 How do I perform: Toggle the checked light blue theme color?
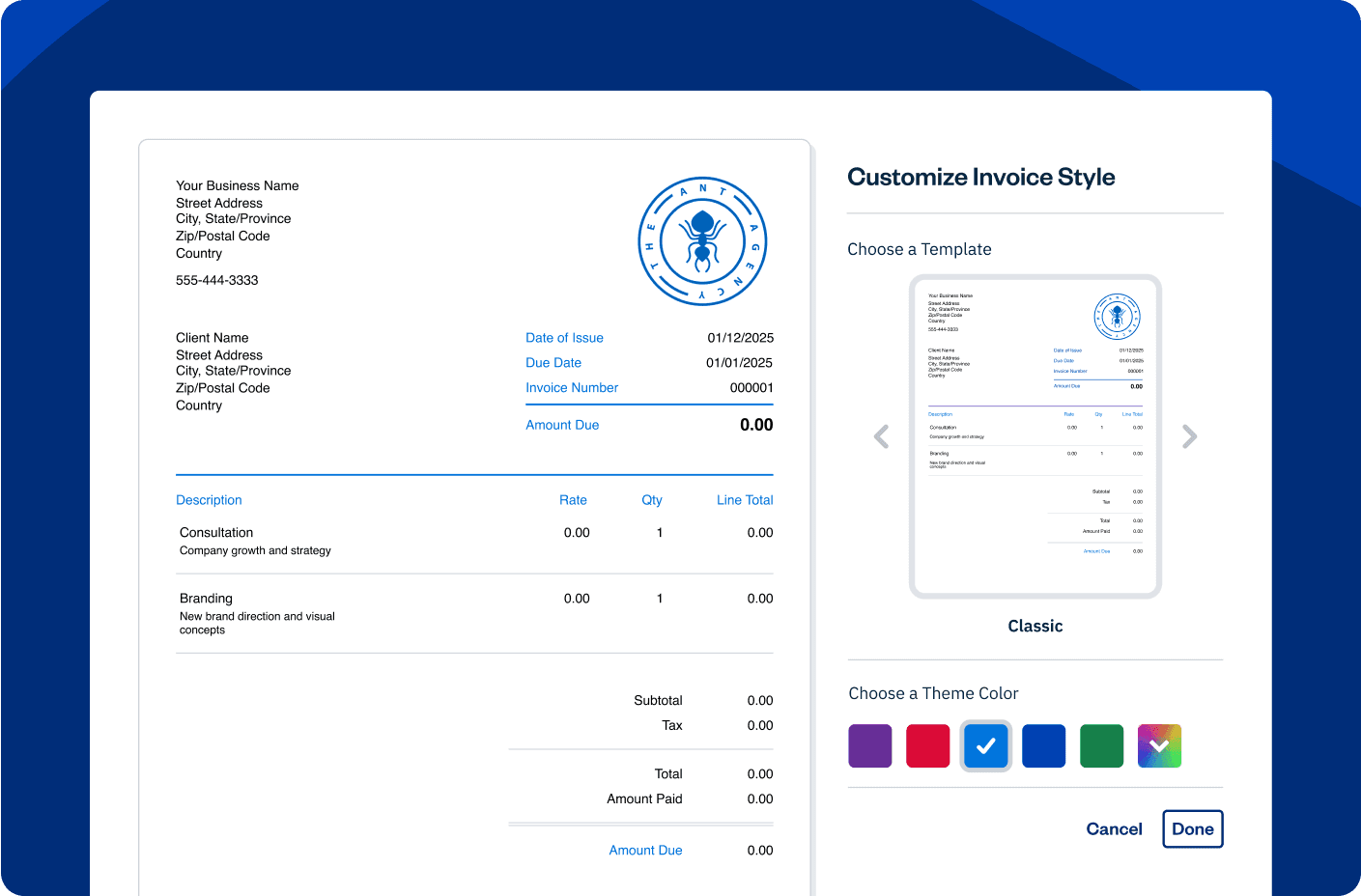(x=985, y=746)
